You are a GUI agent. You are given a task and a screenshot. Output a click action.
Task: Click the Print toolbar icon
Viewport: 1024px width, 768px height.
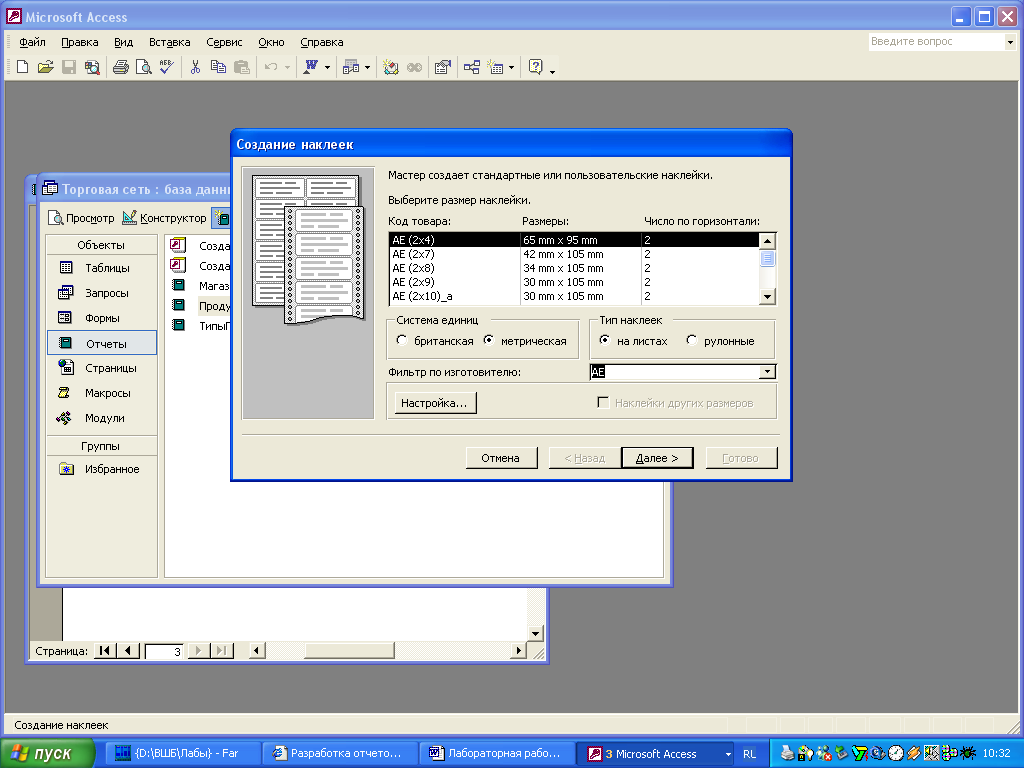121,67
